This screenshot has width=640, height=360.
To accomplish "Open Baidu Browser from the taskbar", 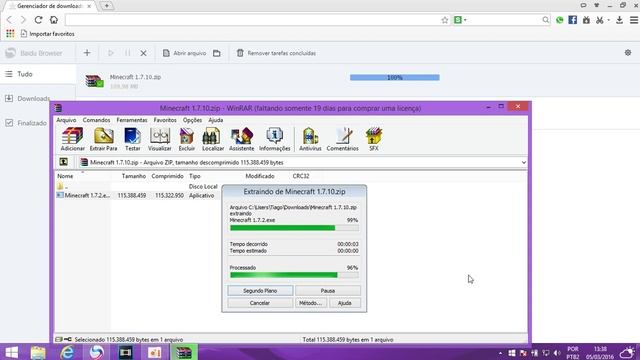I will (97, 352).
